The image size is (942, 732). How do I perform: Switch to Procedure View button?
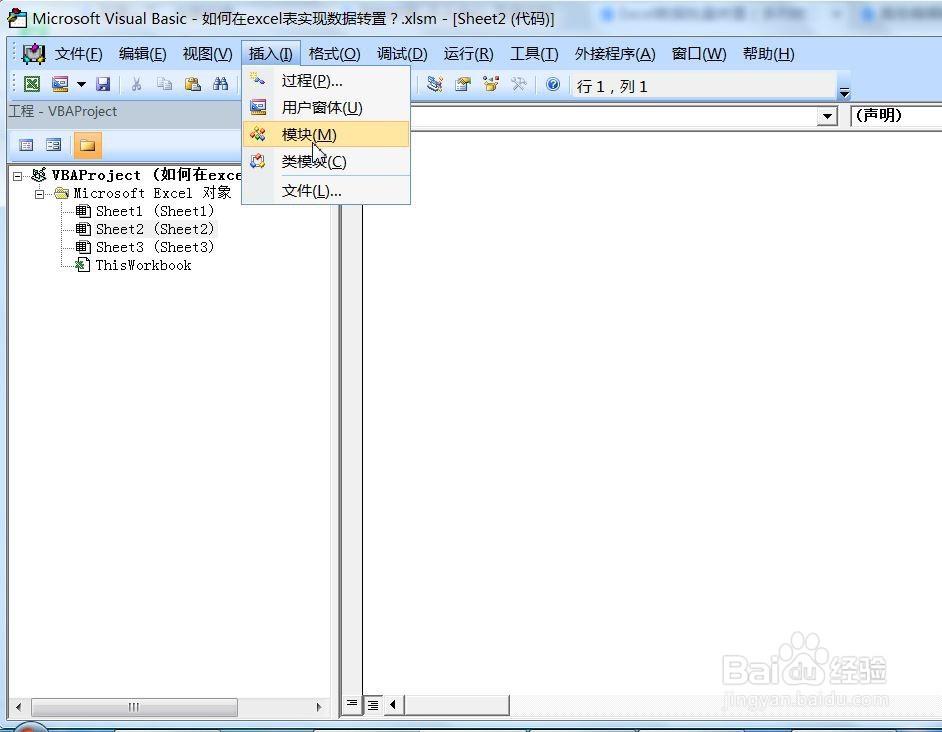(x=352, y=704)
